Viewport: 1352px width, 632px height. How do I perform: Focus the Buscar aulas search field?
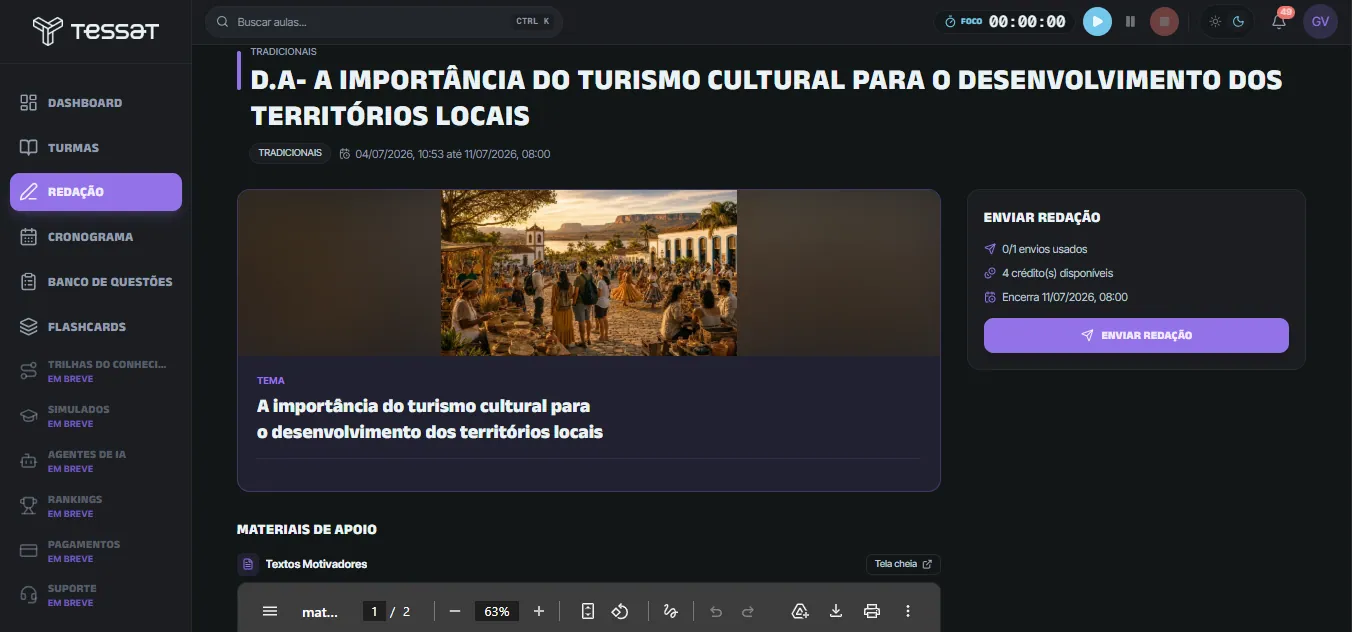(384, 21)
